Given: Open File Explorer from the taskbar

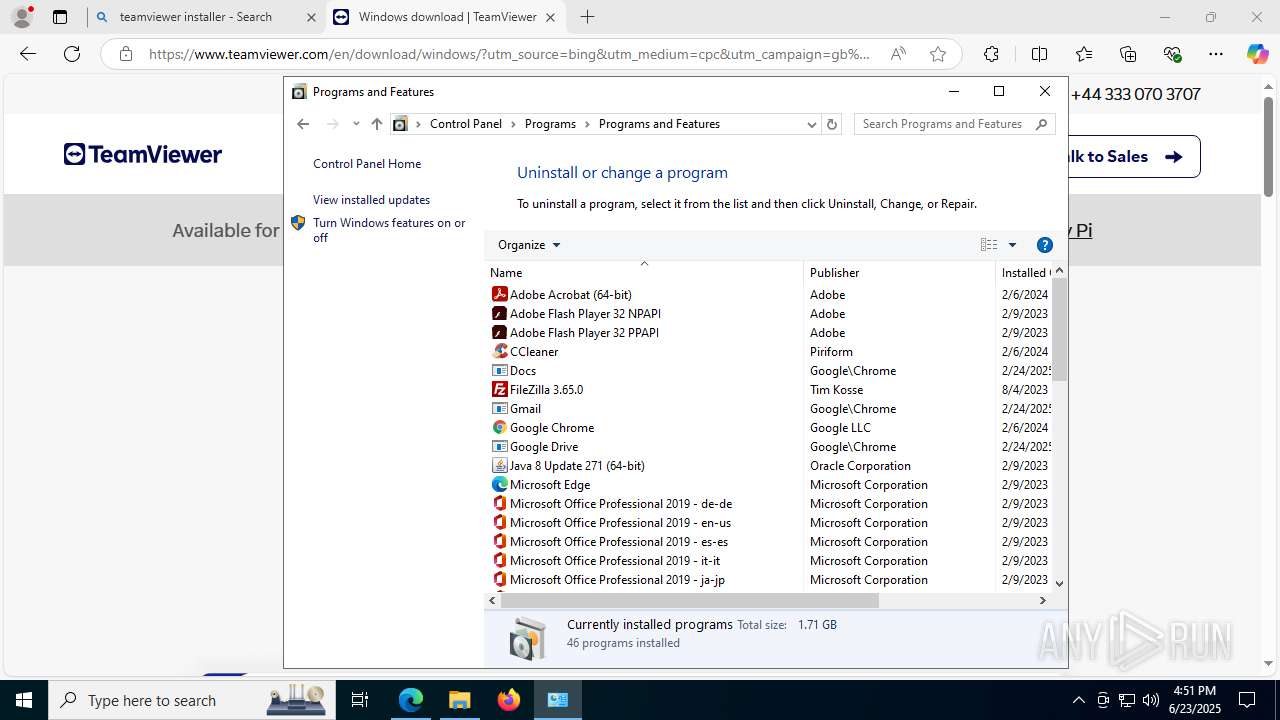Looking at the screenshot, I should (x=459, y=700).
